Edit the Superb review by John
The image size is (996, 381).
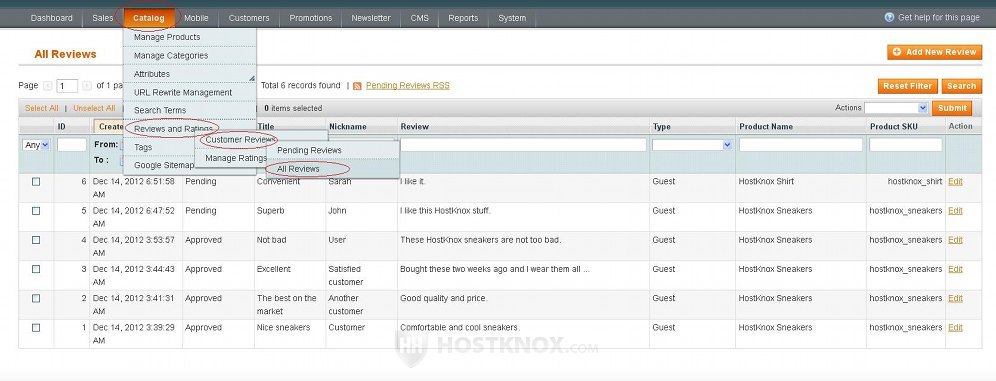[x=955, y=211]
